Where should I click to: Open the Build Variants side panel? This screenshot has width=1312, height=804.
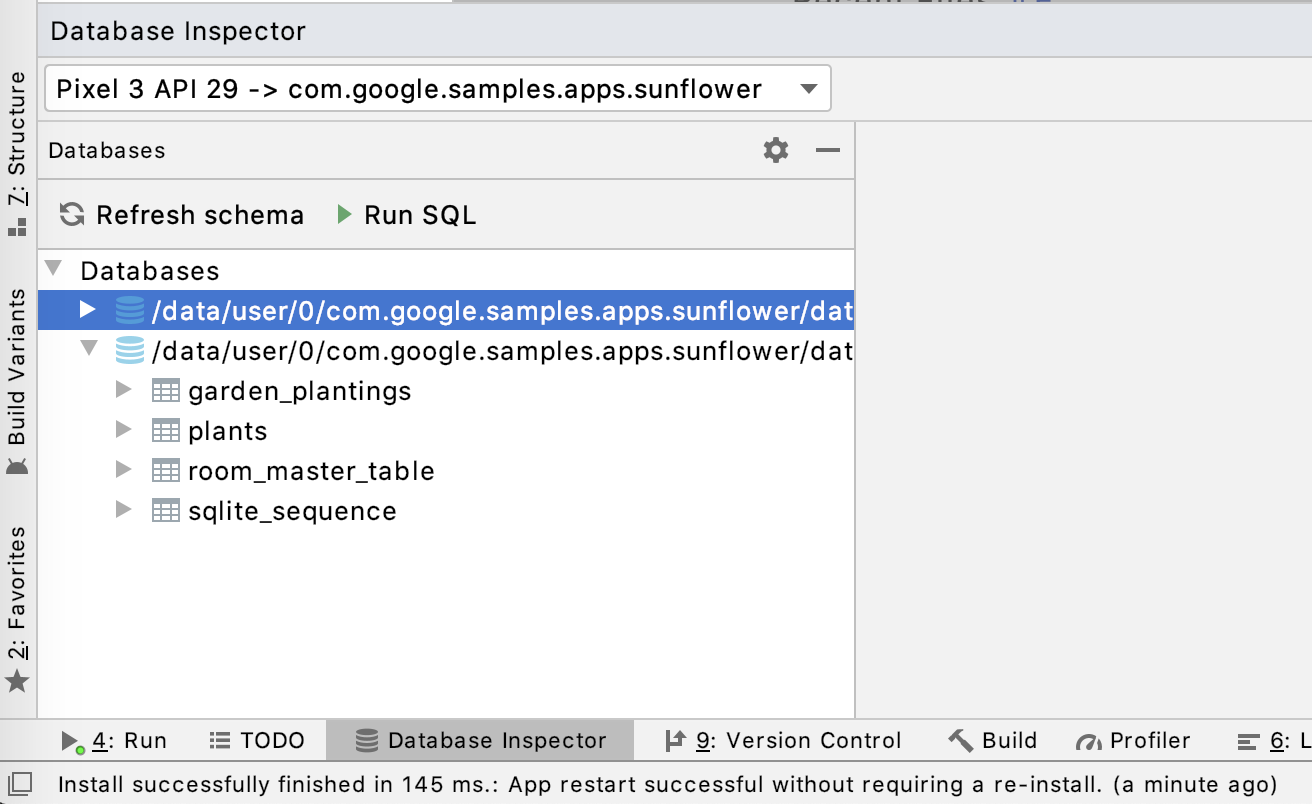tap(18, 380)
